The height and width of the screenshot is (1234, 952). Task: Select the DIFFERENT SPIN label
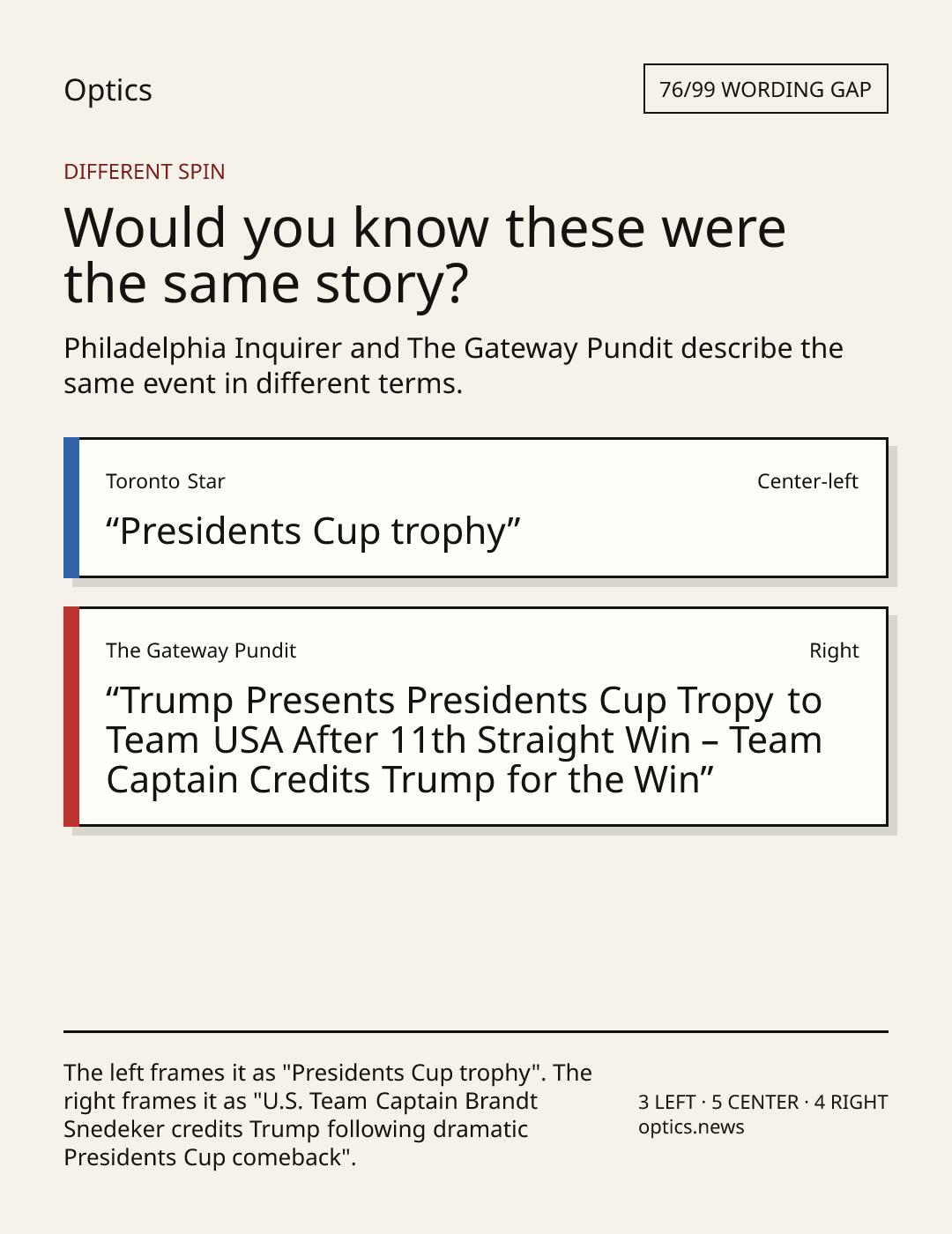click(145, 171)
